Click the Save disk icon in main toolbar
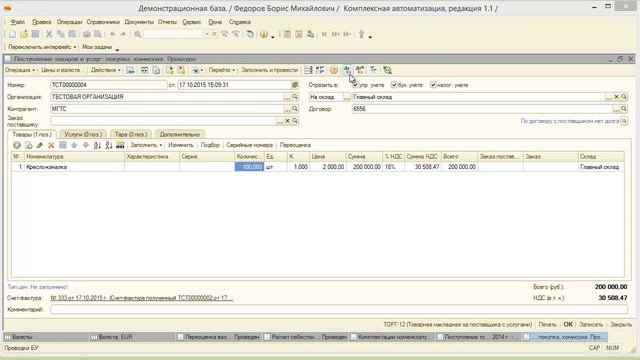The image size is (640, 360). tap(36, 34)
